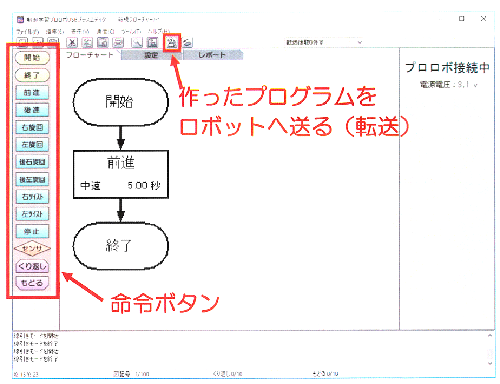Click the 停止 command button
The image size is (500, 384).
(32, 231)
